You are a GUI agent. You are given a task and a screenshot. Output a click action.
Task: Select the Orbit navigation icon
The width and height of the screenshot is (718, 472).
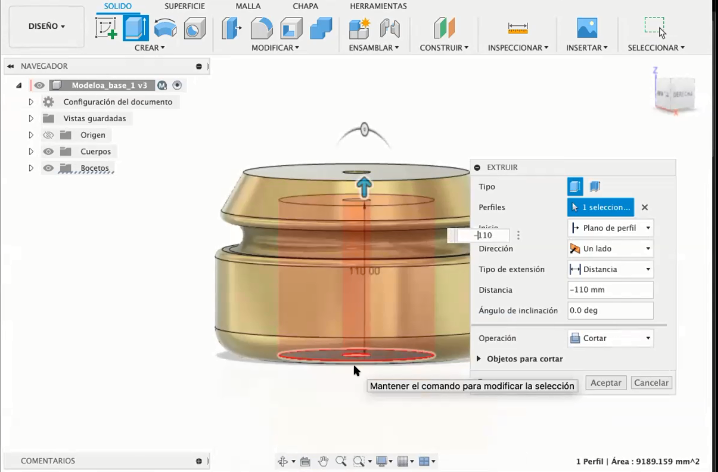283,461
